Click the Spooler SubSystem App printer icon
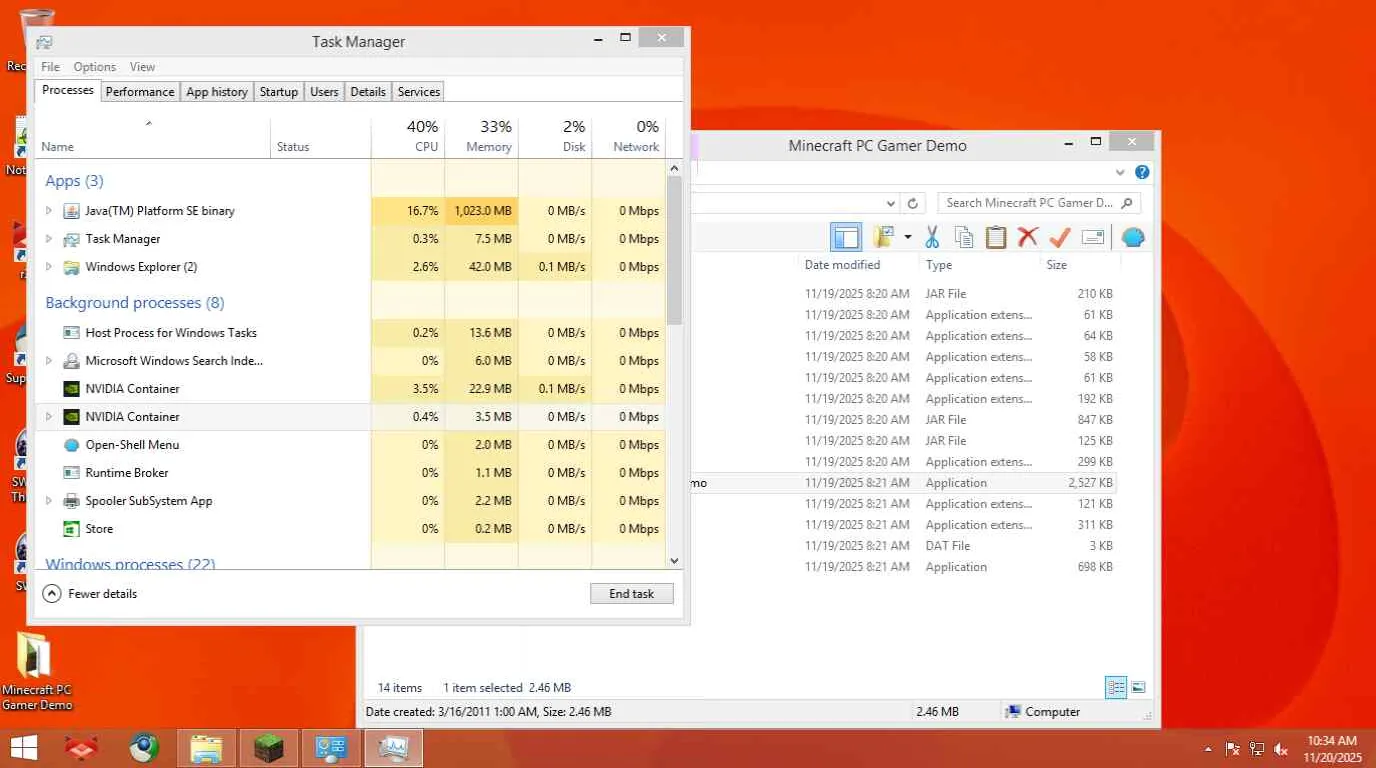Image resolution: width=1376 pixels, height=768 pixels. [71, 501]
